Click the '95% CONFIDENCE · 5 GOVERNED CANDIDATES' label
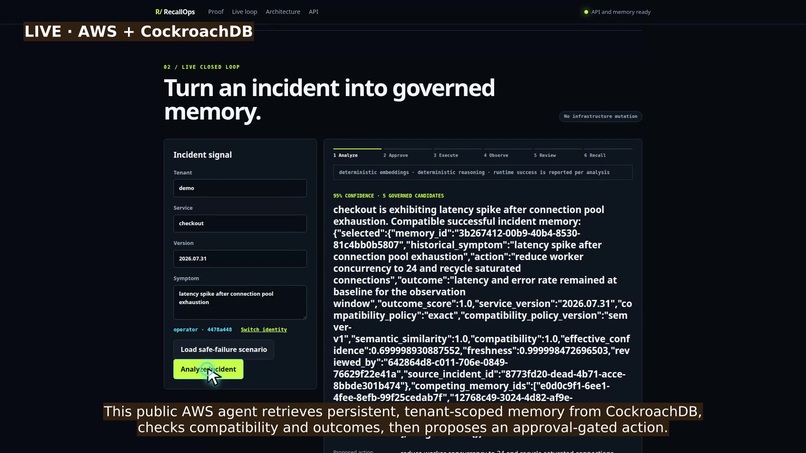The width and height of the screenshot is (806, 453). (x=388, y=196)
